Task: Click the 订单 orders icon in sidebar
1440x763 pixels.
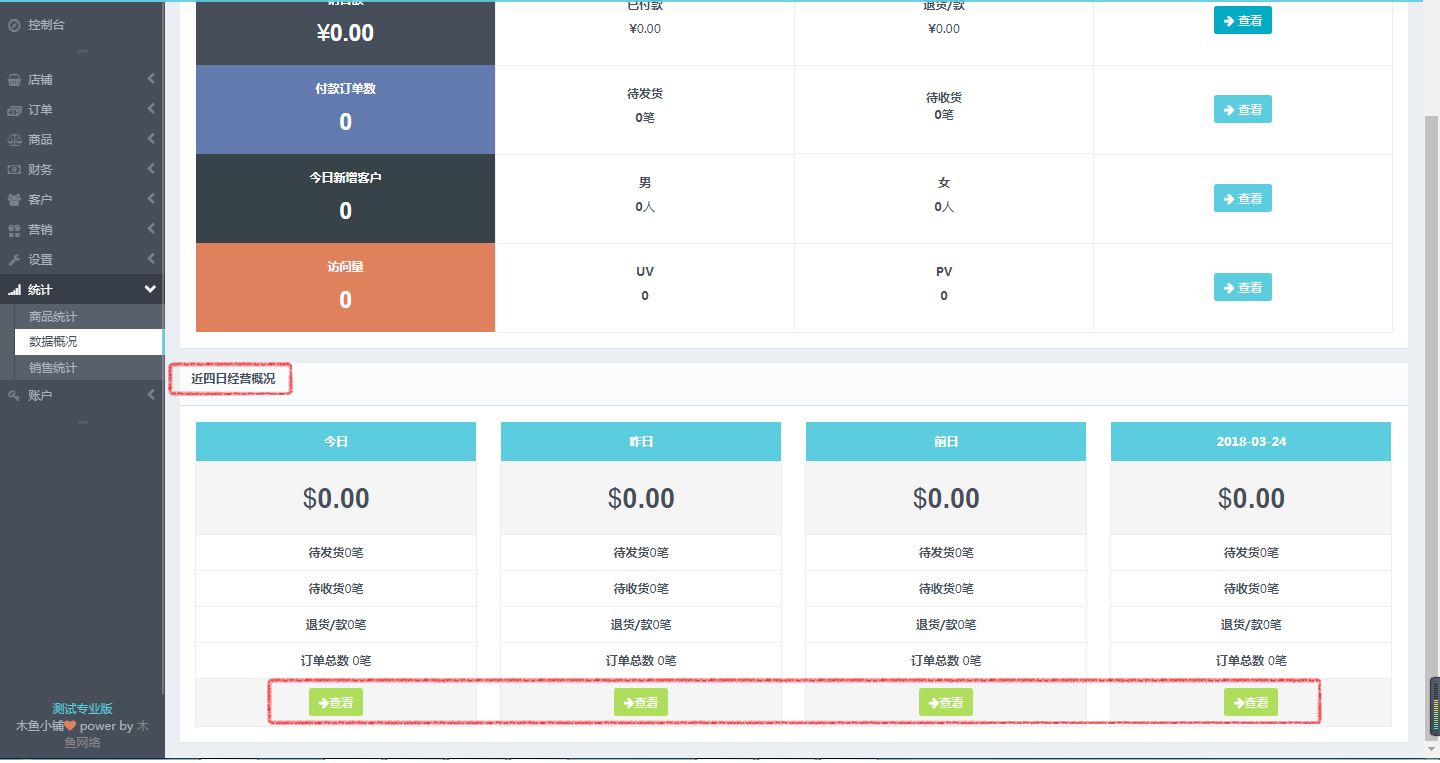Action: tap(14, 110)
